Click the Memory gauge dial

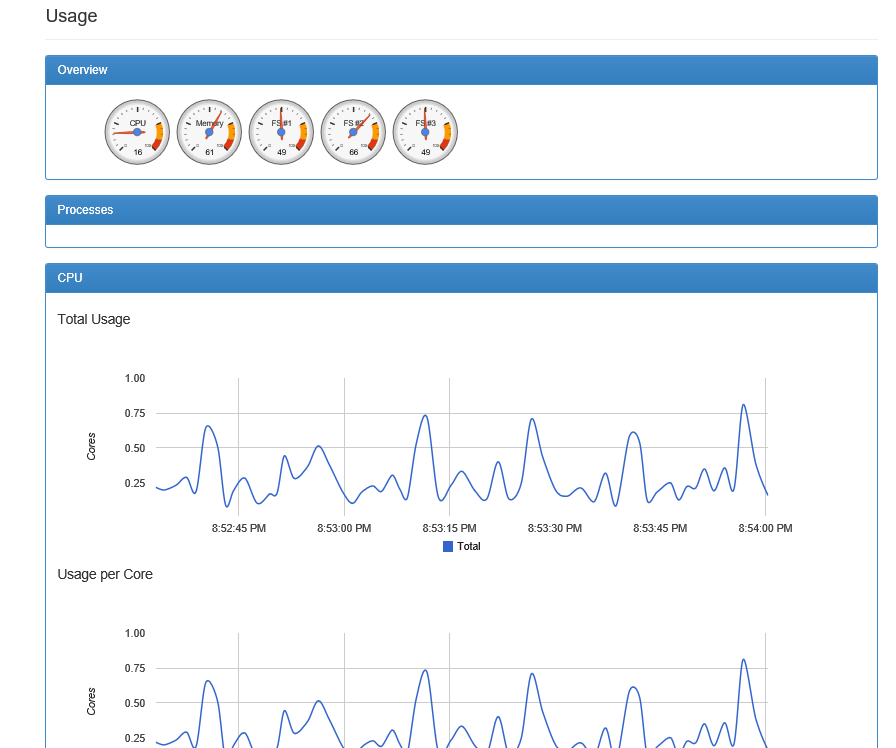[x=209, y=132]
